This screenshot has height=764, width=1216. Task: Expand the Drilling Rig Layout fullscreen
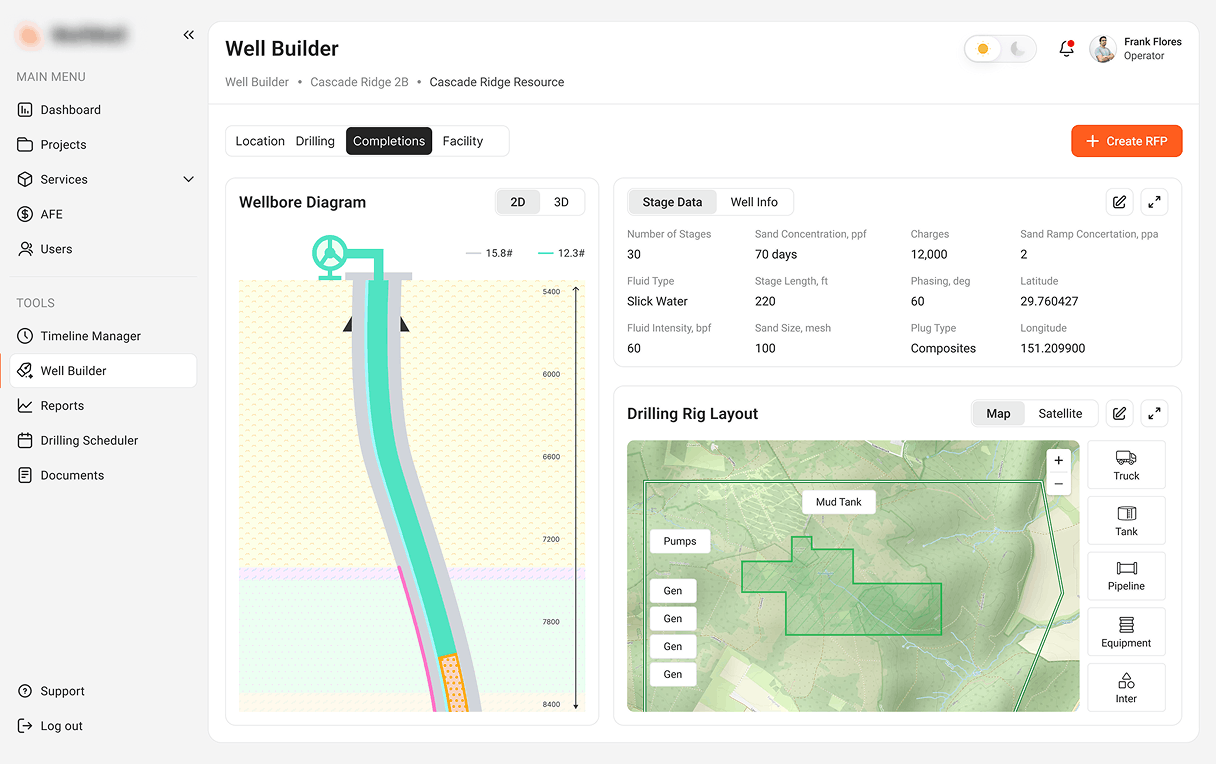point(1154,413)
